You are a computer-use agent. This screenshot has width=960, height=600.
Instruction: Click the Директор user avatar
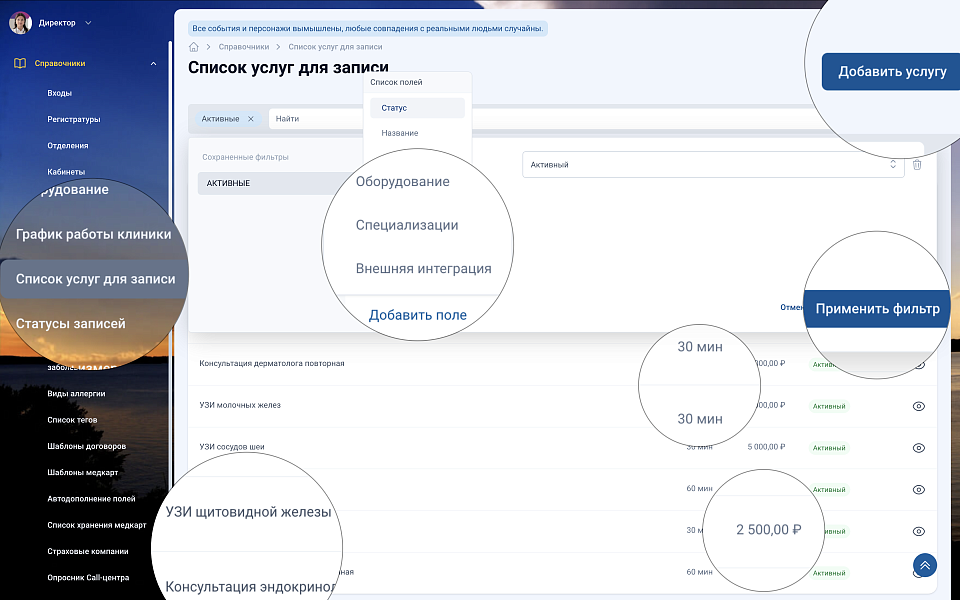click(20, 22)
